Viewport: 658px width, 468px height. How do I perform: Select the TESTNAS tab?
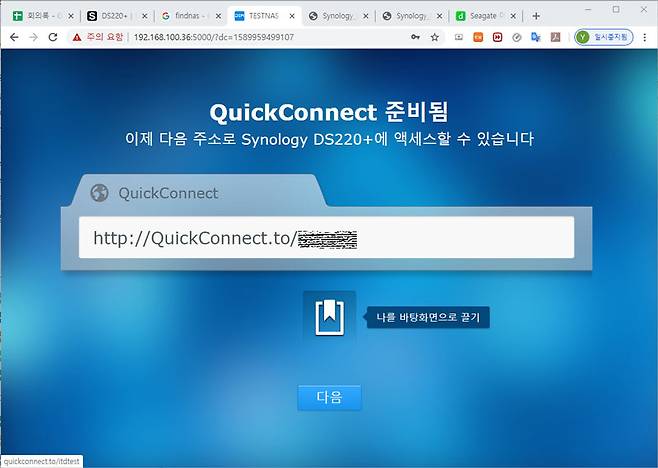pyautogui.click(x=263, y=16)
